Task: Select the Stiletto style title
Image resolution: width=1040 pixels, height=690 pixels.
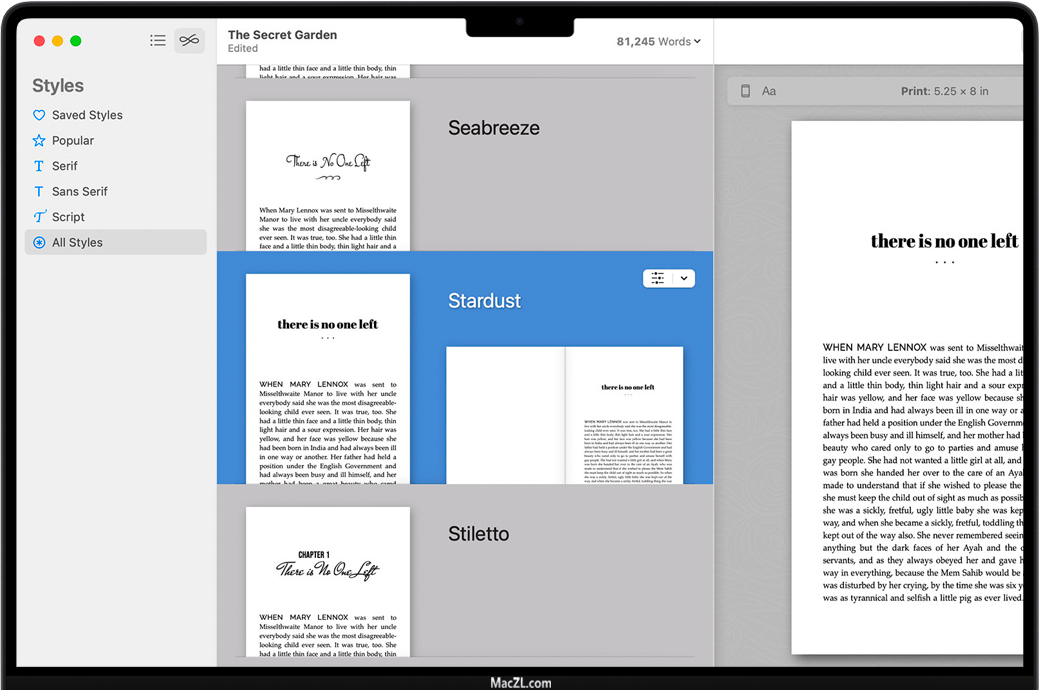Action: pyautogui.click(x=478, y=534)
